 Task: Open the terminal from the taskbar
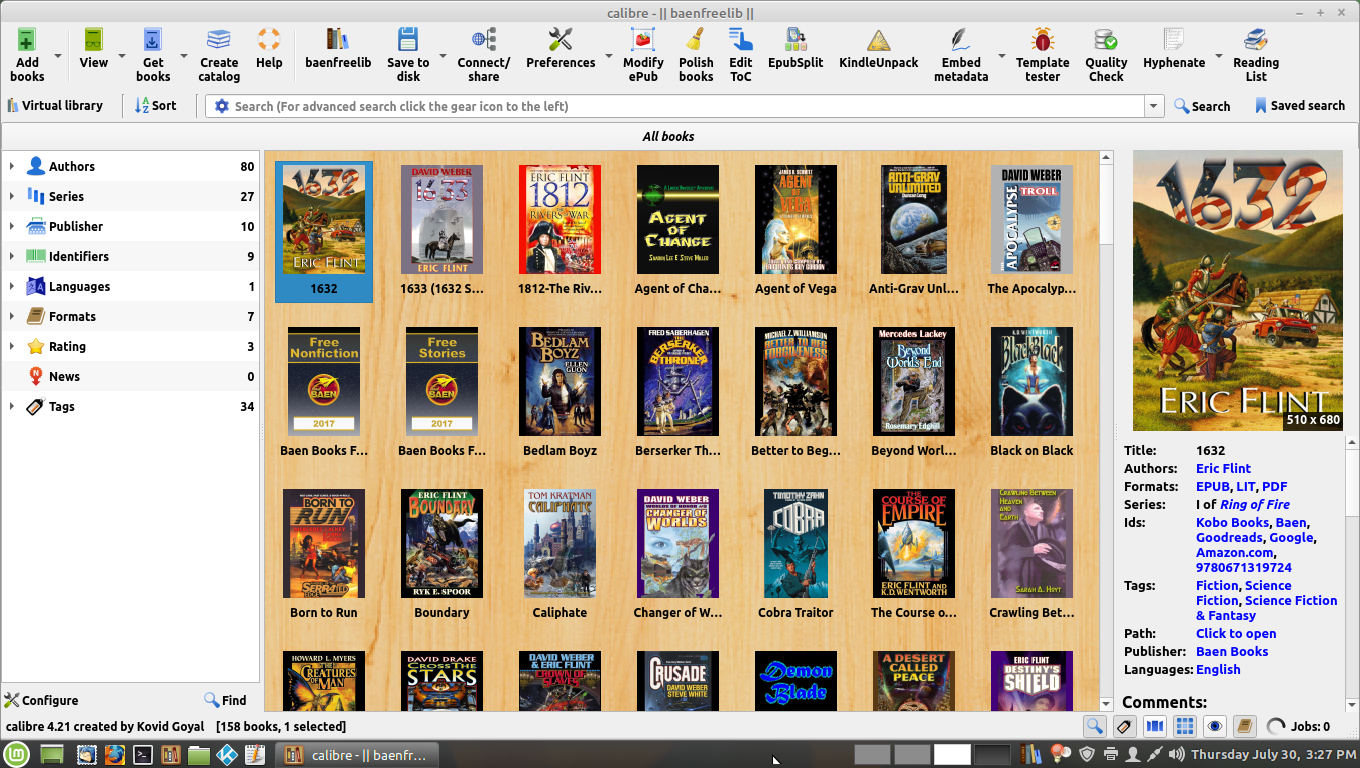143,754
